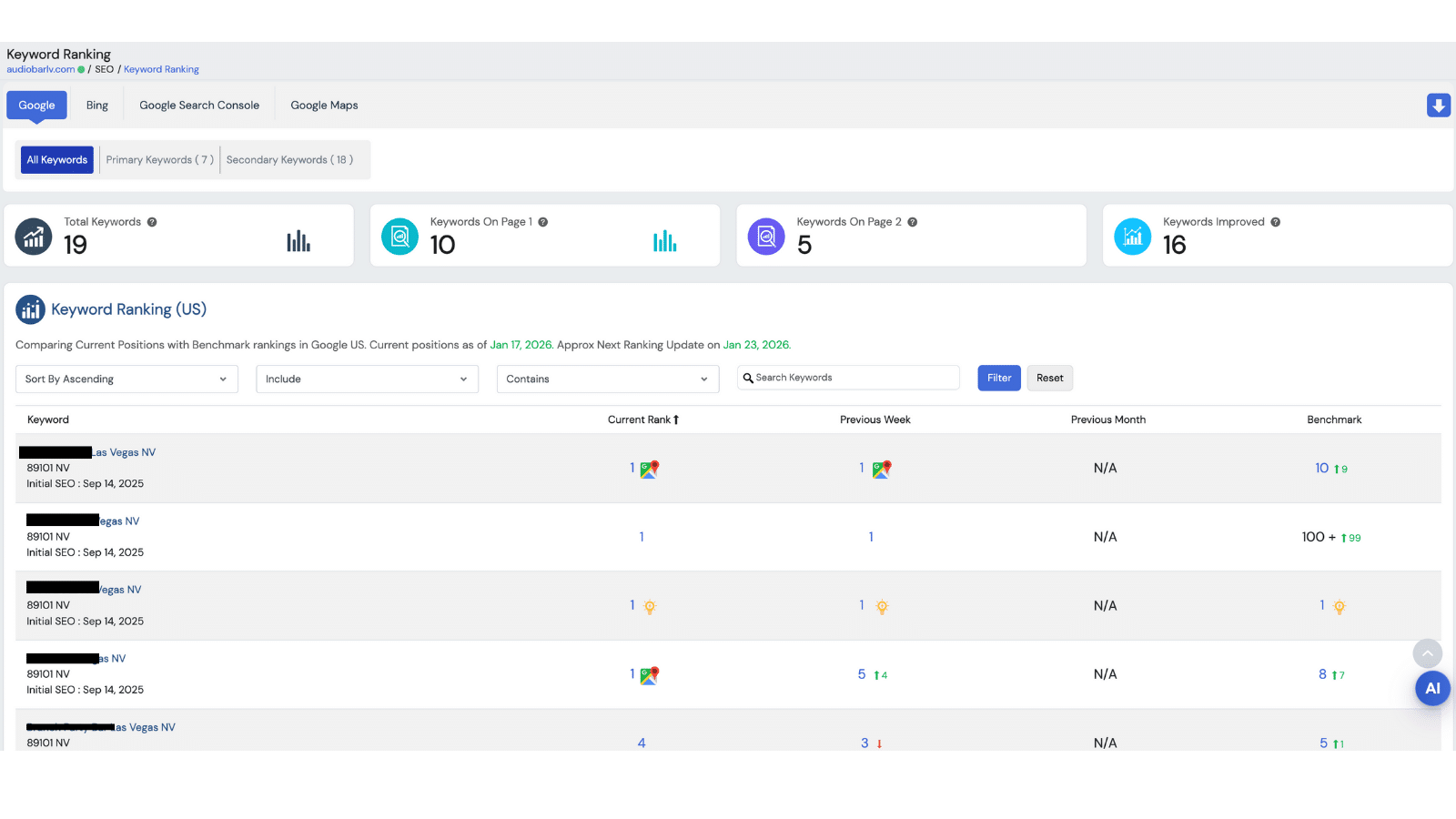Image resolution: width=1456 pixels, height=819 pixels.
Task: Sort by the Current Rank column arrow
Action: pos(676,420)
